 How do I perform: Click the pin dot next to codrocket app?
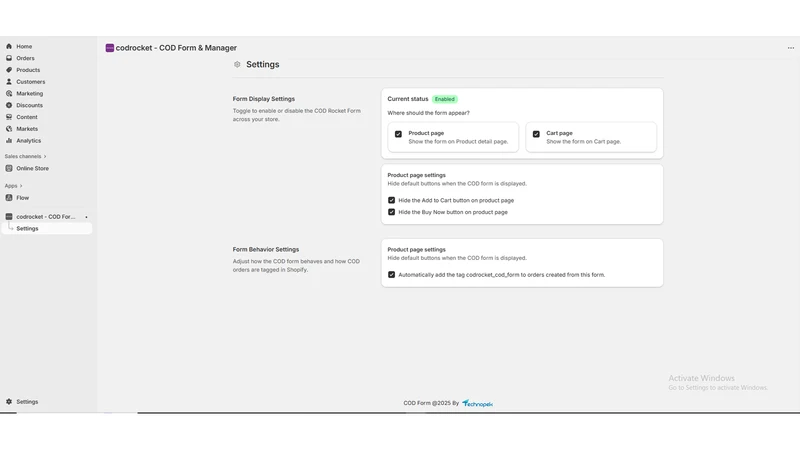pyautogui.click(x=86, y=217)
